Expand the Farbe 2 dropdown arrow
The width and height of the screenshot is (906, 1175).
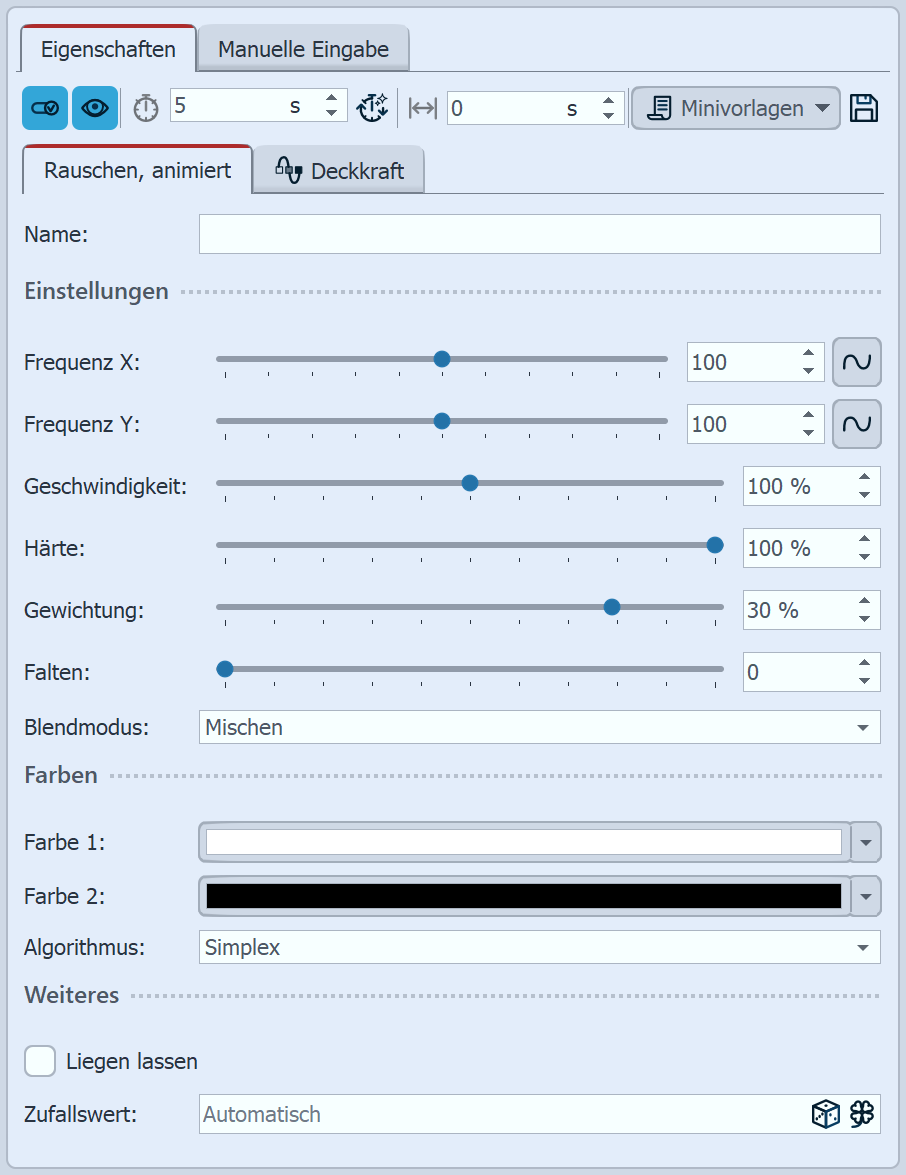pos(866,896)
